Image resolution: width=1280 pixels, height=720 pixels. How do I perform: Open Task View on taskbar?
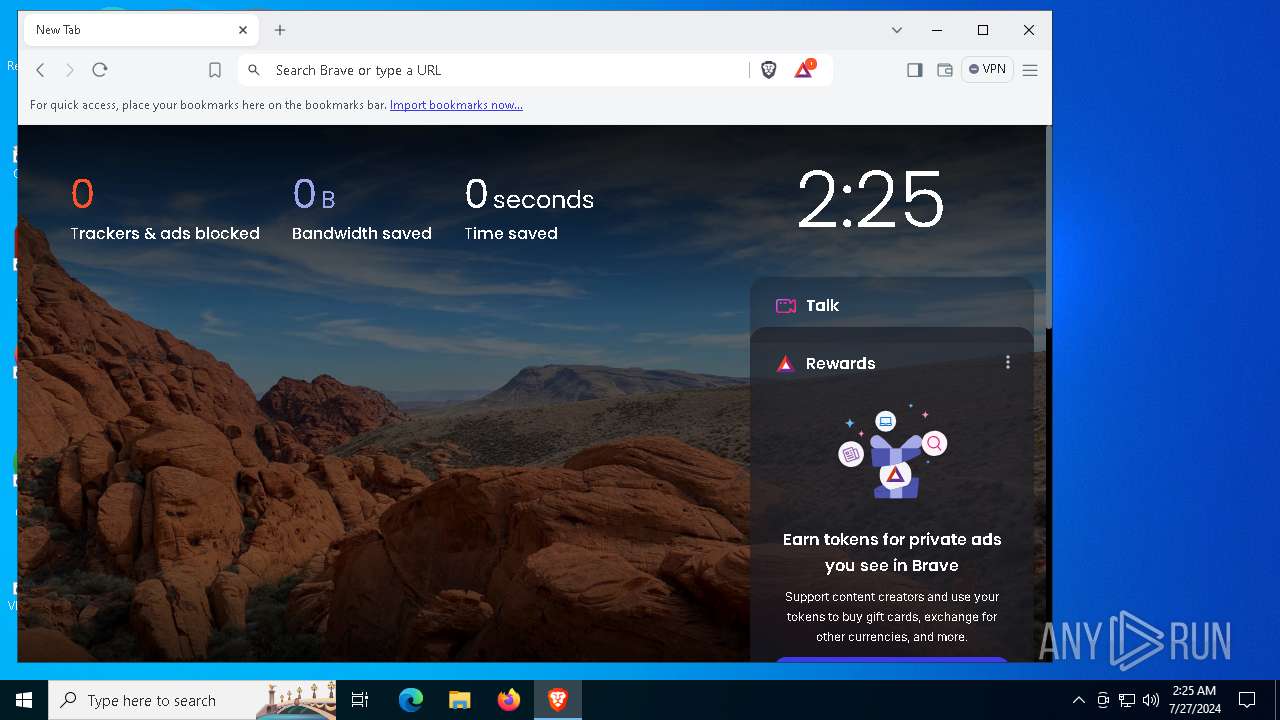360,700
